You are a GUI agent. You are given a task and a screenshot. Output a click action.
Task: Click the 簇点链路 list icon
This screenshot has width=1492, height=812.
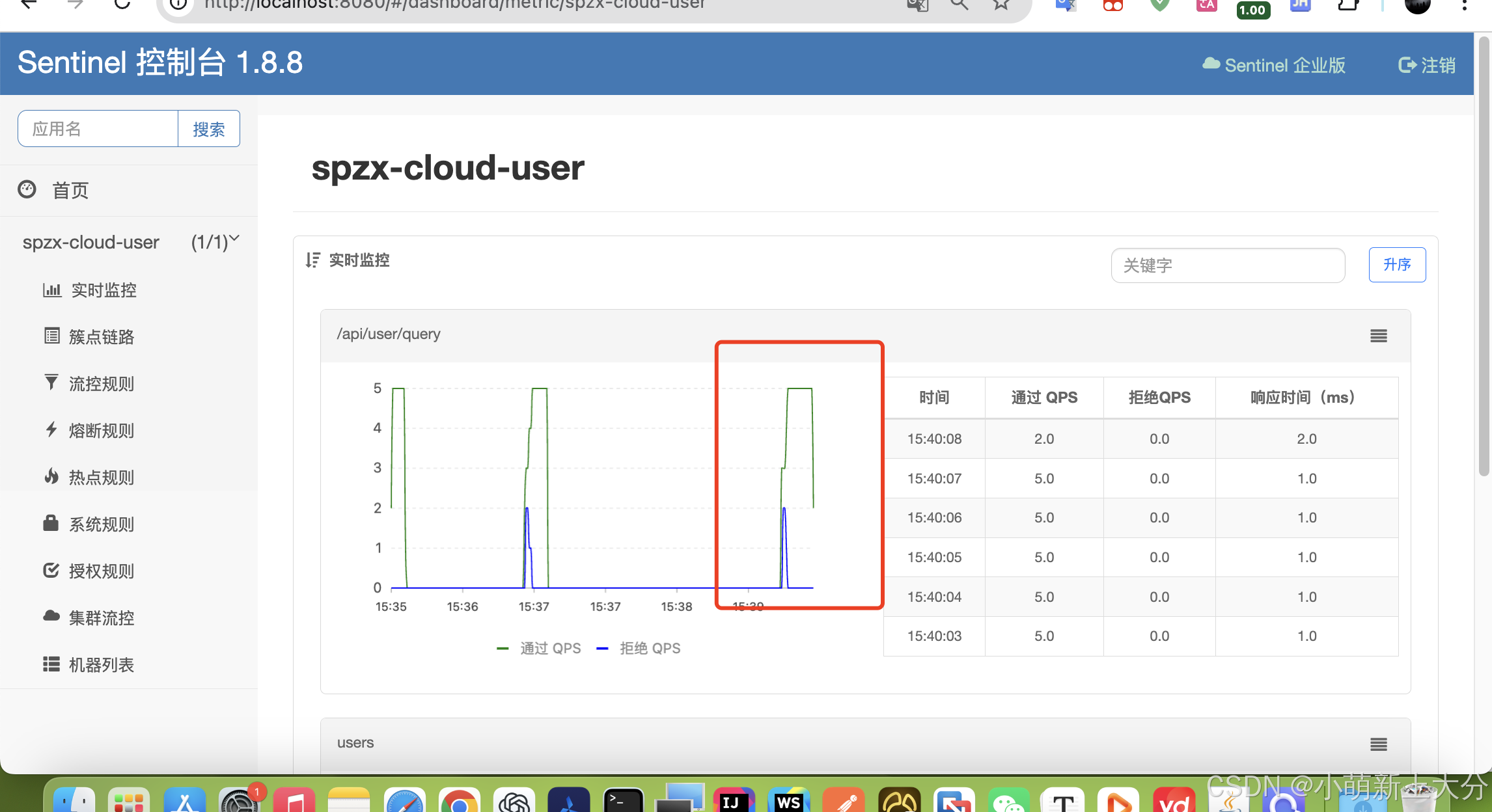pyautogui.click(x=52, y=336)
